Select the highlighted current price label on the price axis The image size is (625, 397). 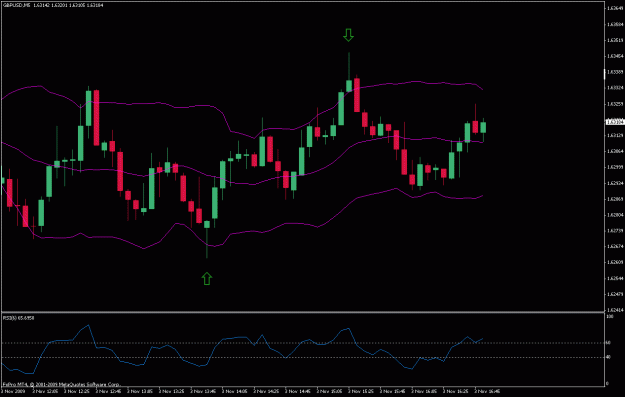pyautogui.click(x=615, y=122)
